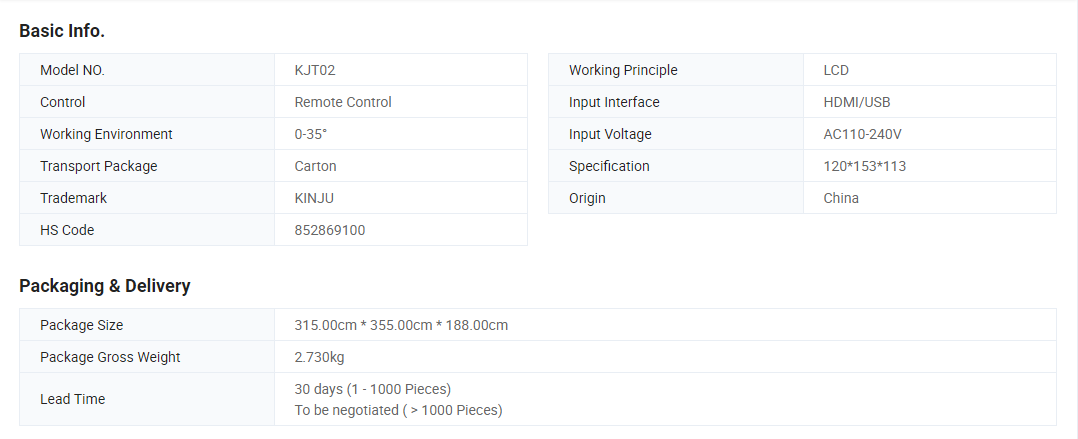
Task: Select the KINJU trademark value
Action: [x=314, y=198]
